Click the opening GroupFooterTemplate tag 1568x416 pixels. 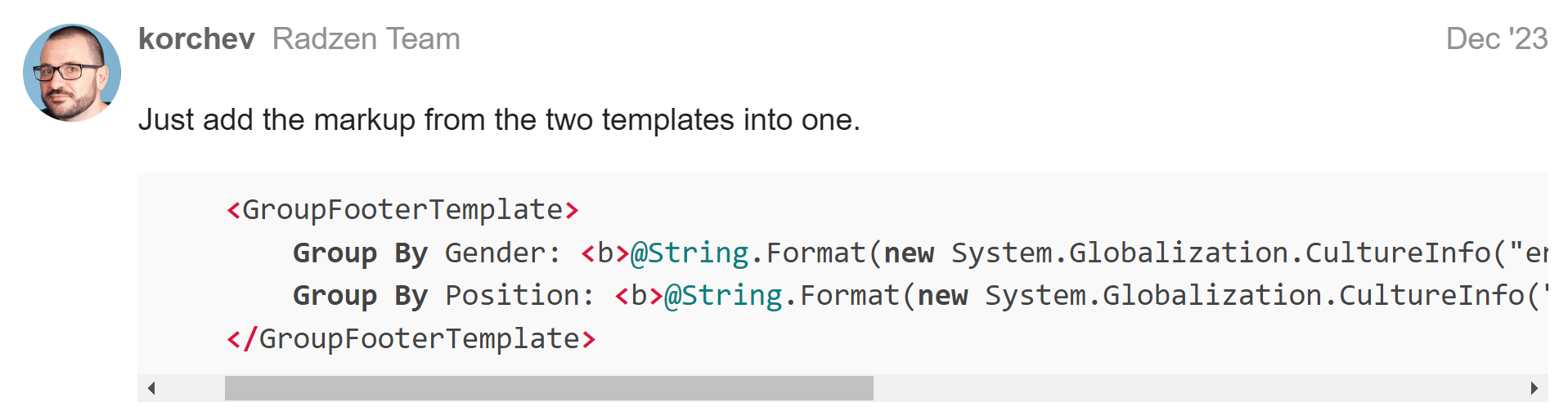pos(403,210)
